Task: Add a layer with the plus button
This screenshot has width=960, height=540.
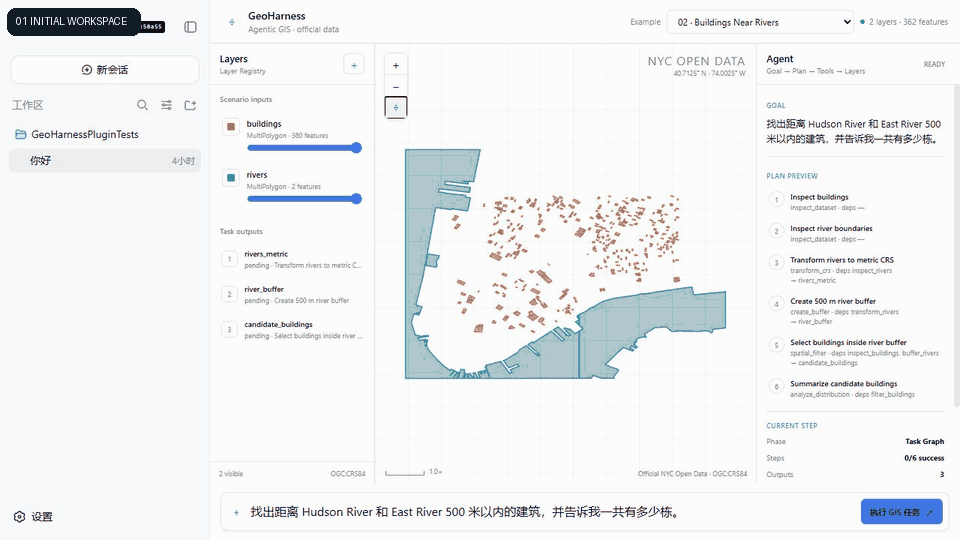Action: [x=354, y=65]
